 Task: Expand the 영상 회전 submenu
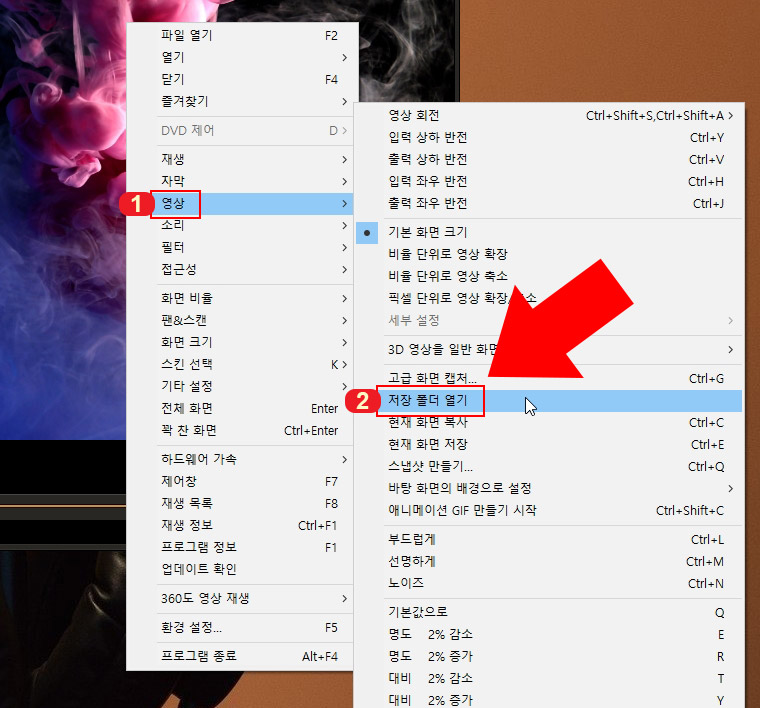549,115
